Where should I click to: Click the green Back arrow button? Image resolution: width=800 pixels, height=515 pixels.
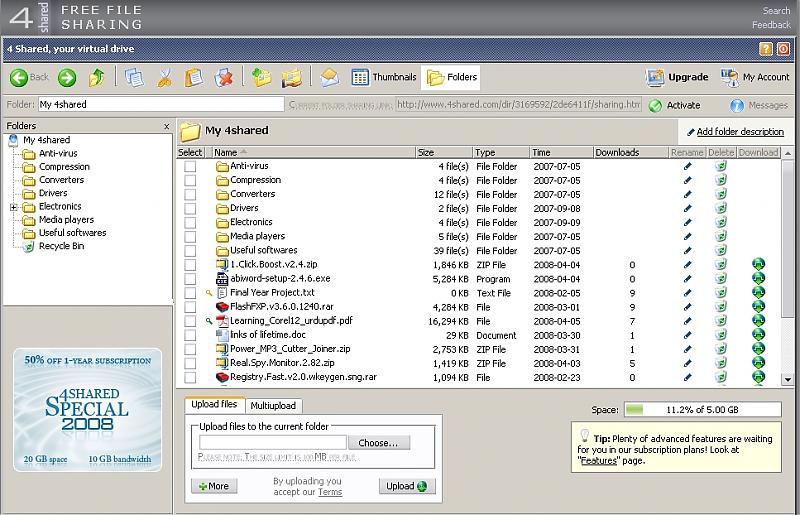click(x=19, y=78)
